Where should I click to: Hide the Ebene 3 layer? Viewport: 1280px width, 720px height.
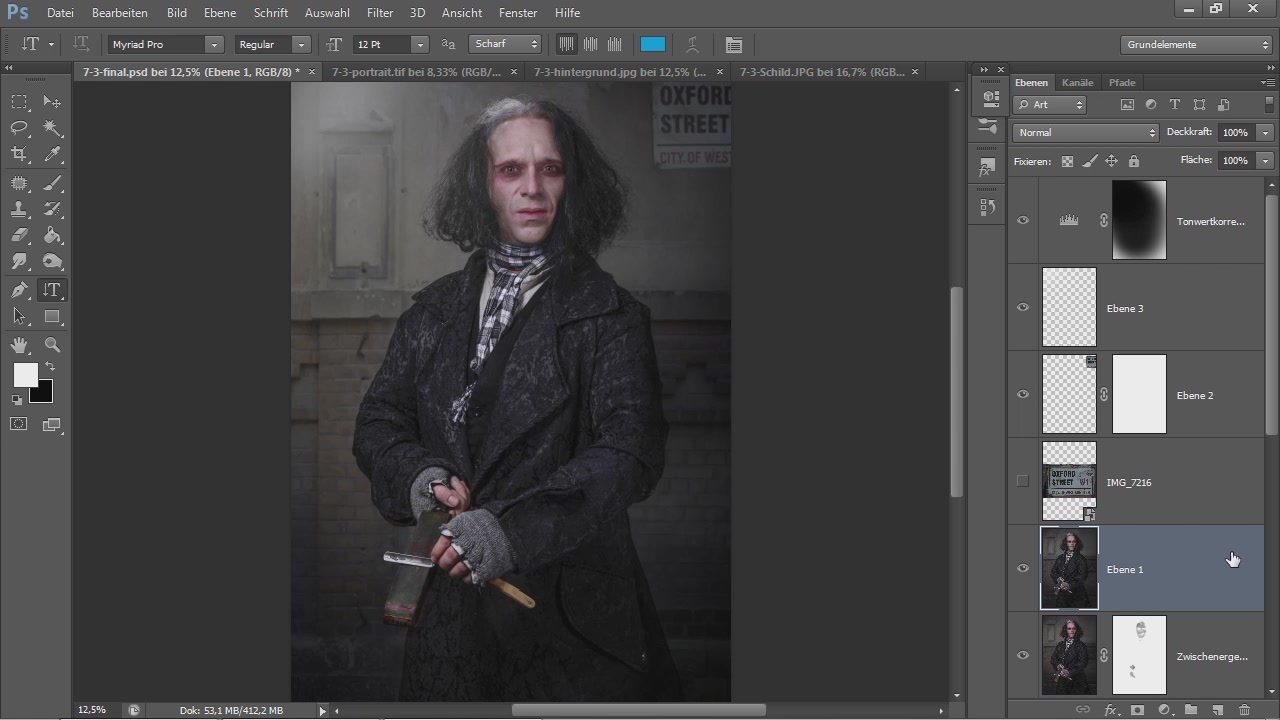pyautogui.click(x=1022, y=307)
